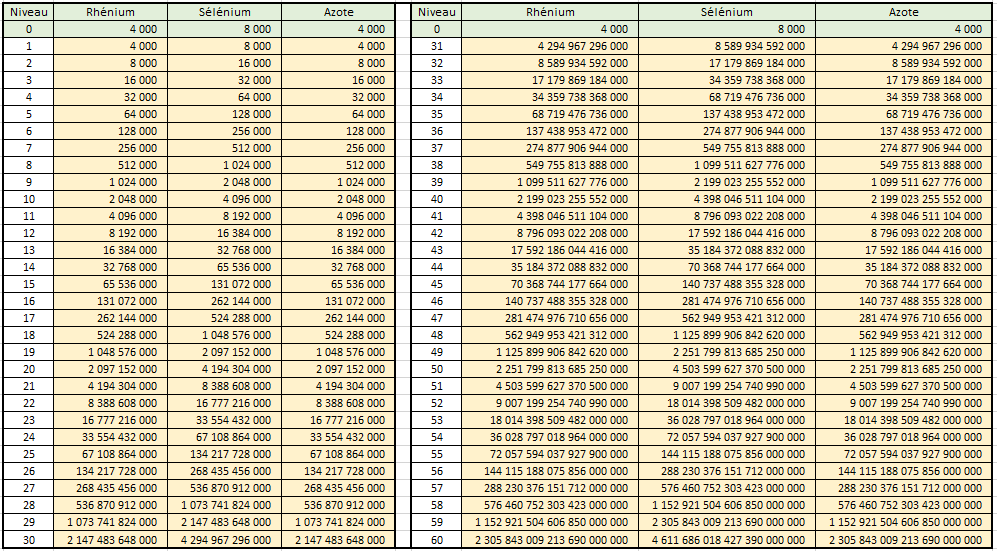Select the Azote cell for level 31
This screenshot has width=997, height=551.
pyautogui.click(x=903, y=46)
